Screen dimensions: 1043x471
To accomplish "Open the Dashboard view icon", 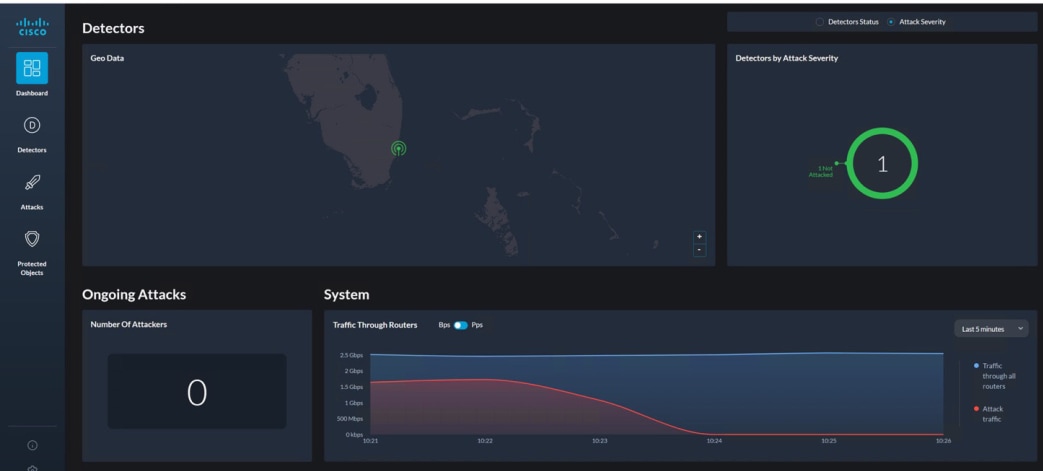I will pyautogui.click(x=32, y=68).
